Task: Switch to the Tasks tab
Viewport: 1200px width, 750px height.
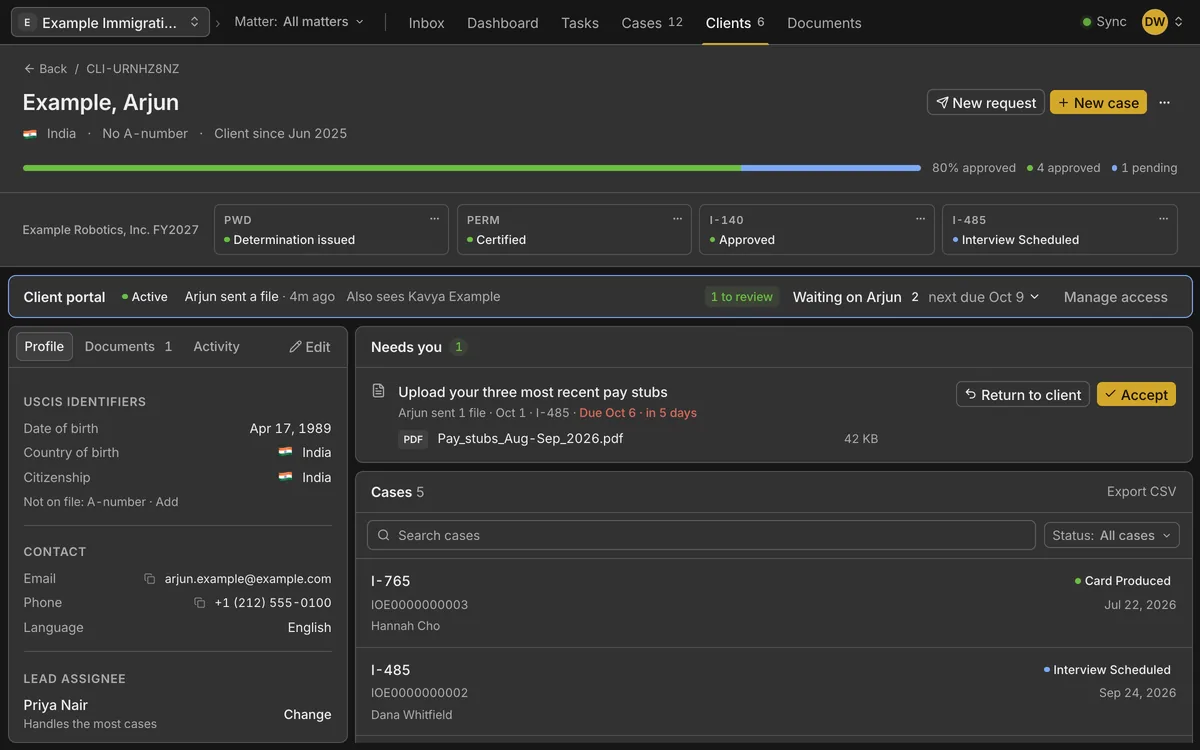Action: tap(580, 23)
